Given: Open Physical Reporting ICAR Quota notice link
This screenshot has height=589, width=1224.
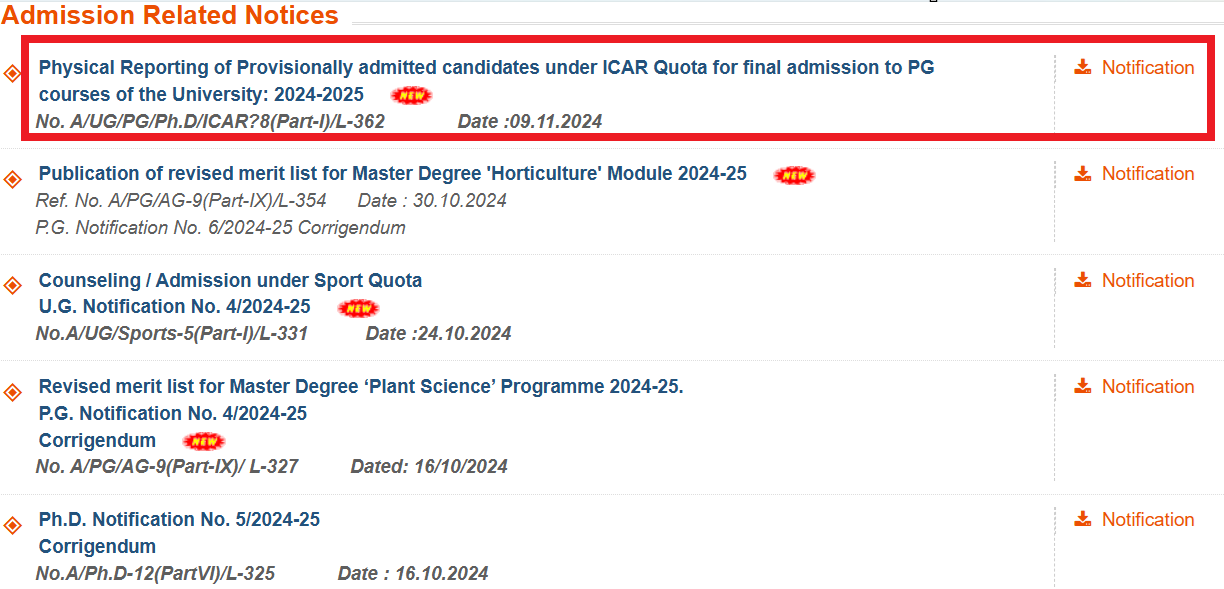Looking at the screenshot, I should pyautogui.click(x=486, y=68).
